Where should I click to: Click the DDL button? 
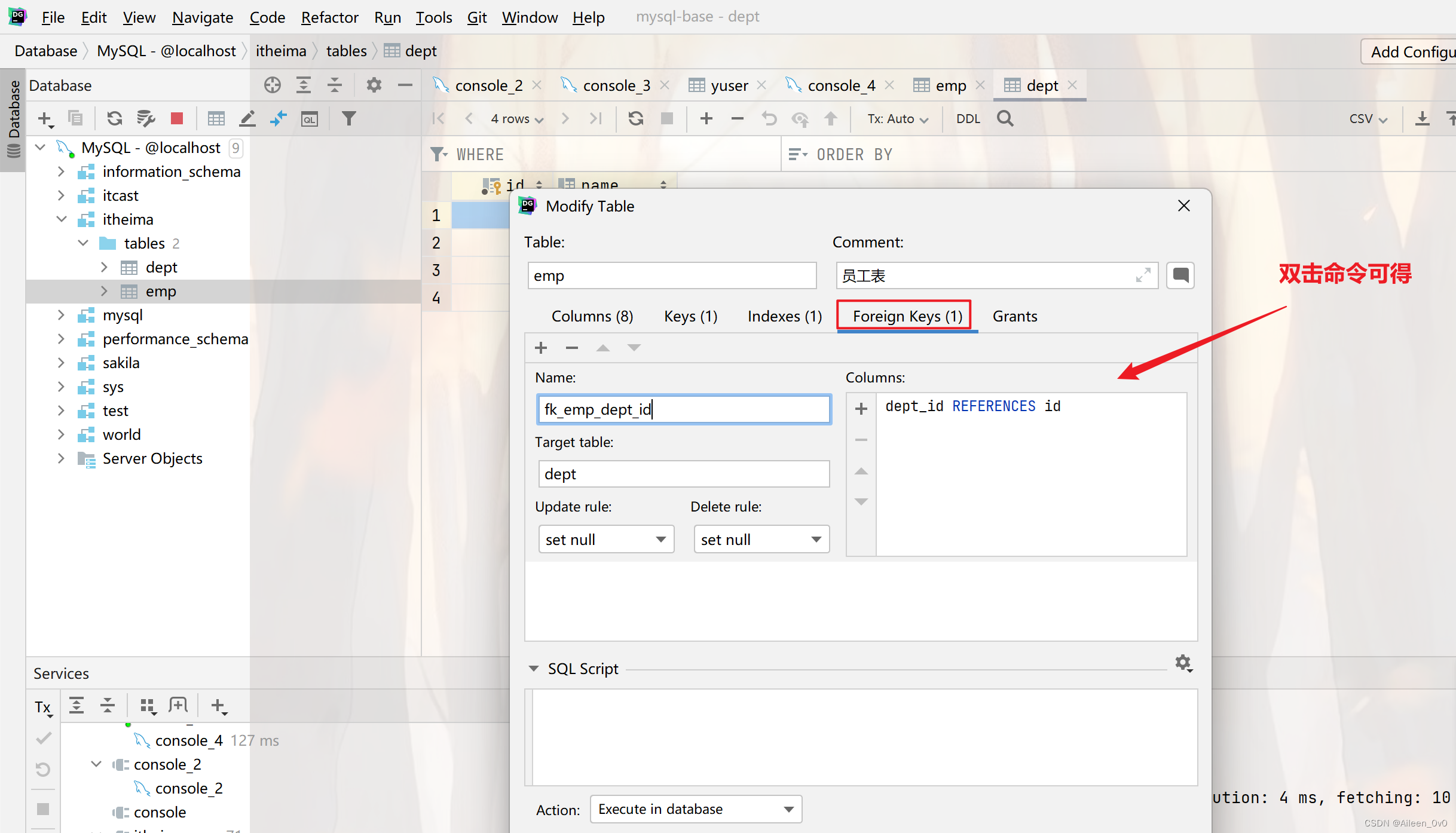[968, 119]
